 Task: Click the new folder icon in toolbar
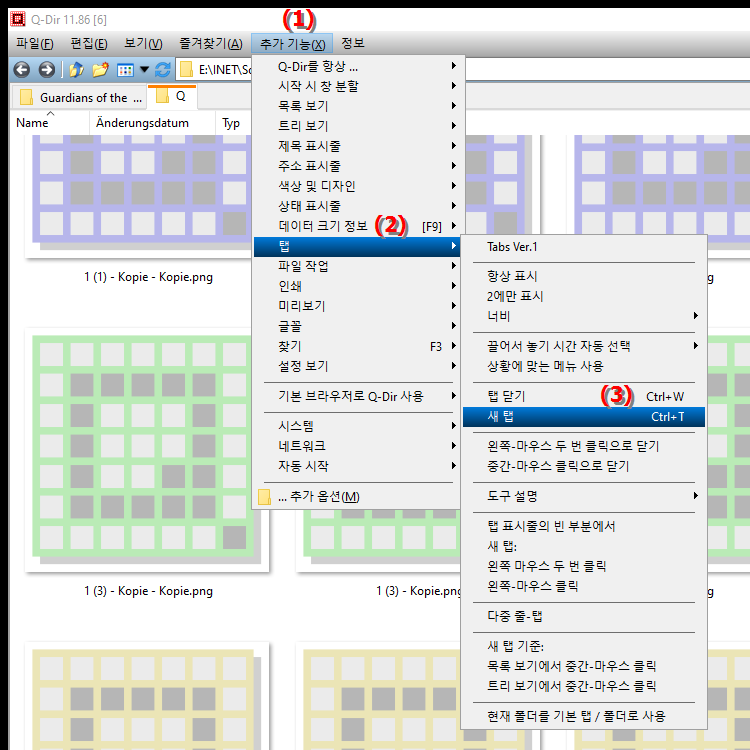click(x=100, y=70)
